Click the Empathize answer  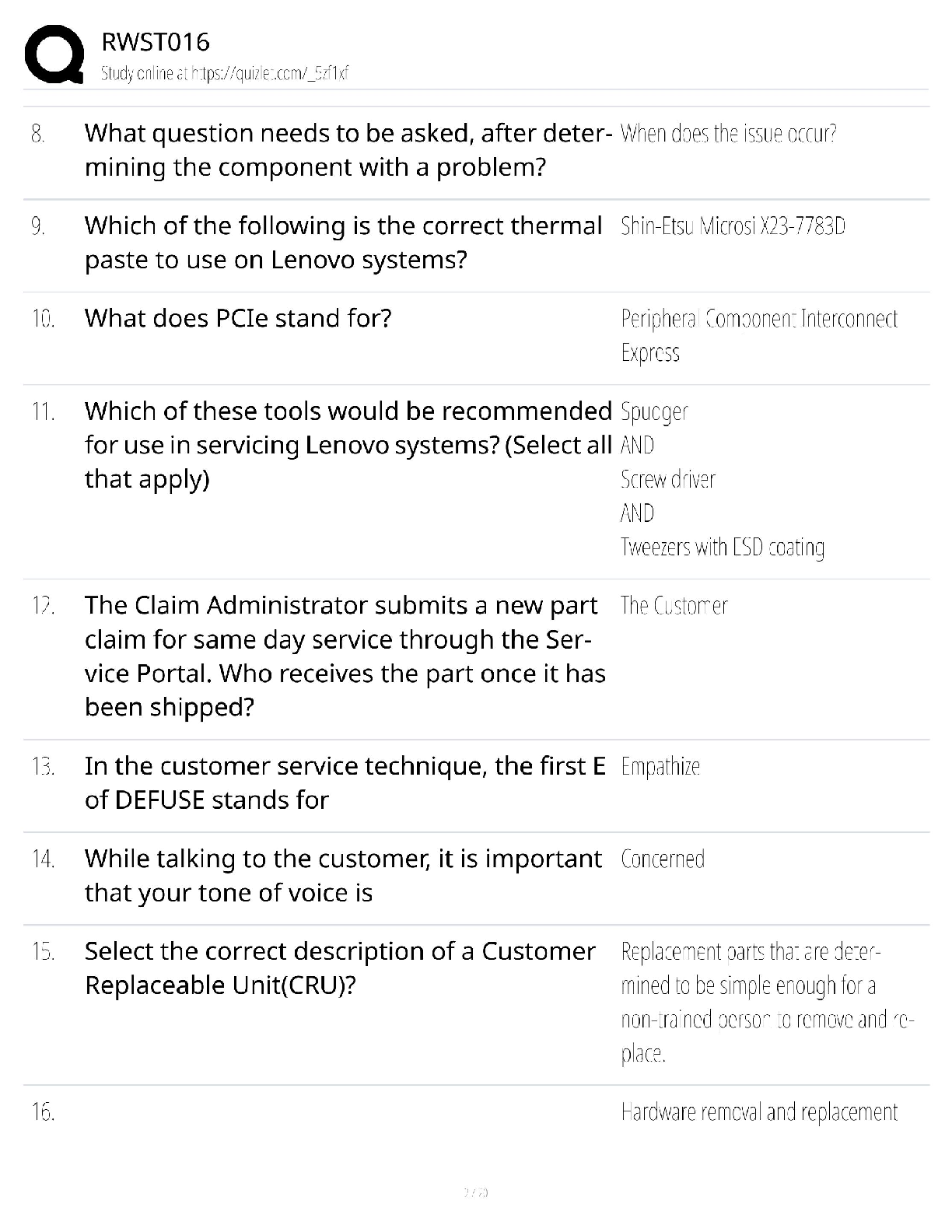point(660,767)
